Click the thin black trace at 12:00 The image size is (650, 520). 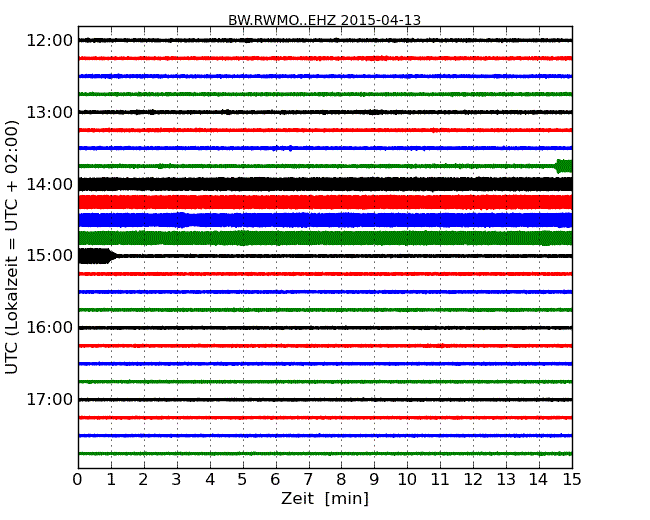pyautogui.click(x=325, y=40)
